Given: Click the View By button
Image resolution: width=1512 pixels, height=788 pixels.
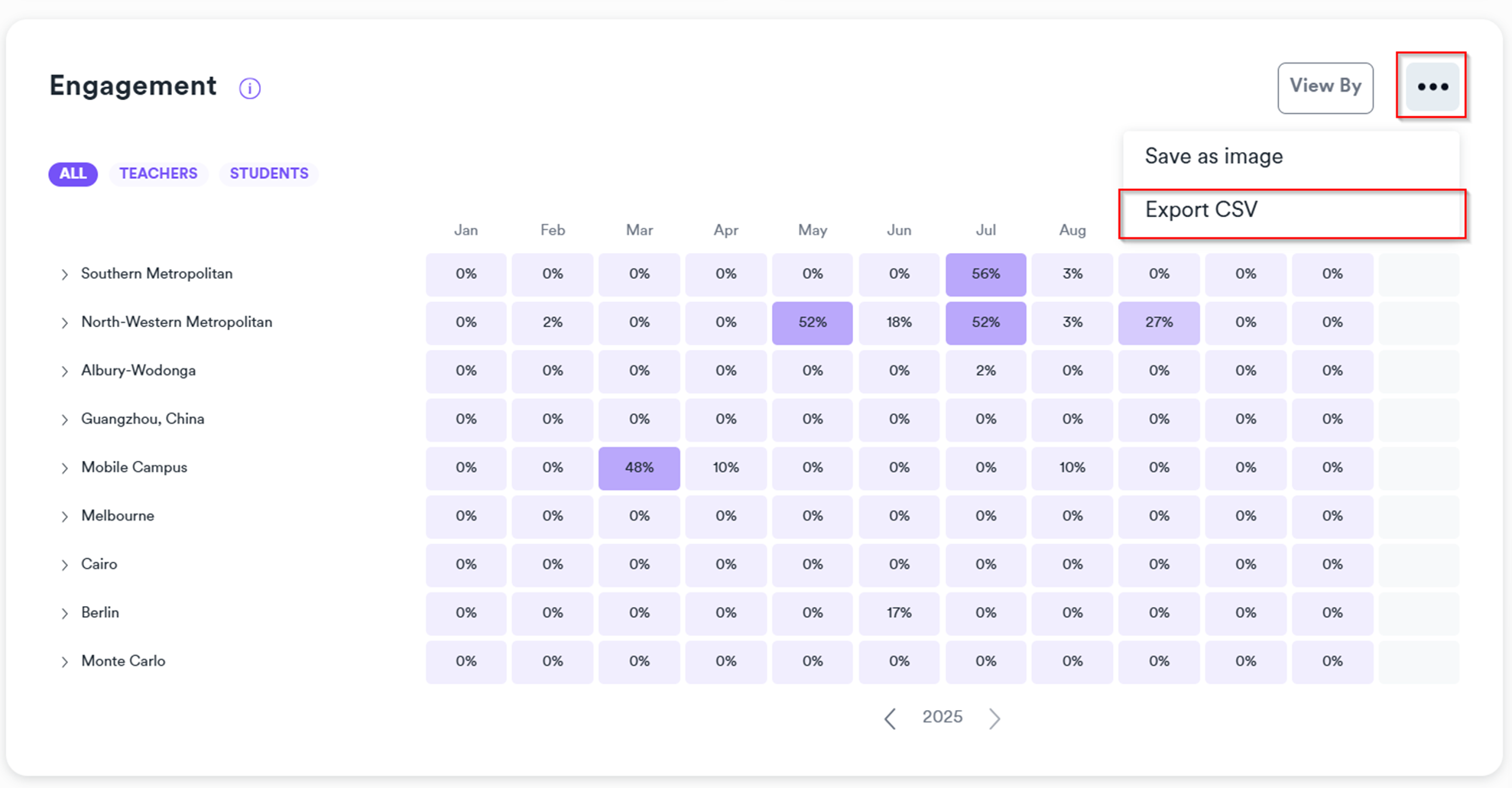Looking at the screenshot, I should click(1325, 87).
